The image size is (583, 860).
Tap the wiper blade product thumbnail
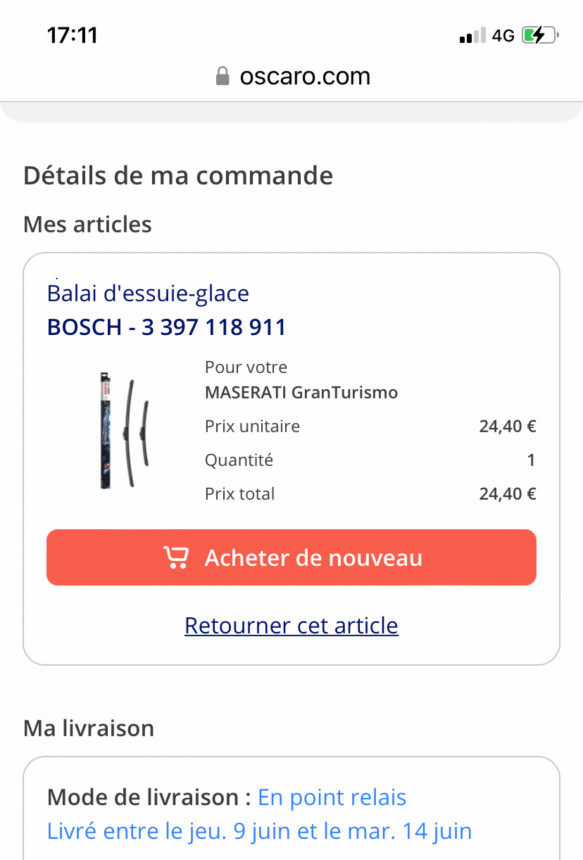pos(124,431)
